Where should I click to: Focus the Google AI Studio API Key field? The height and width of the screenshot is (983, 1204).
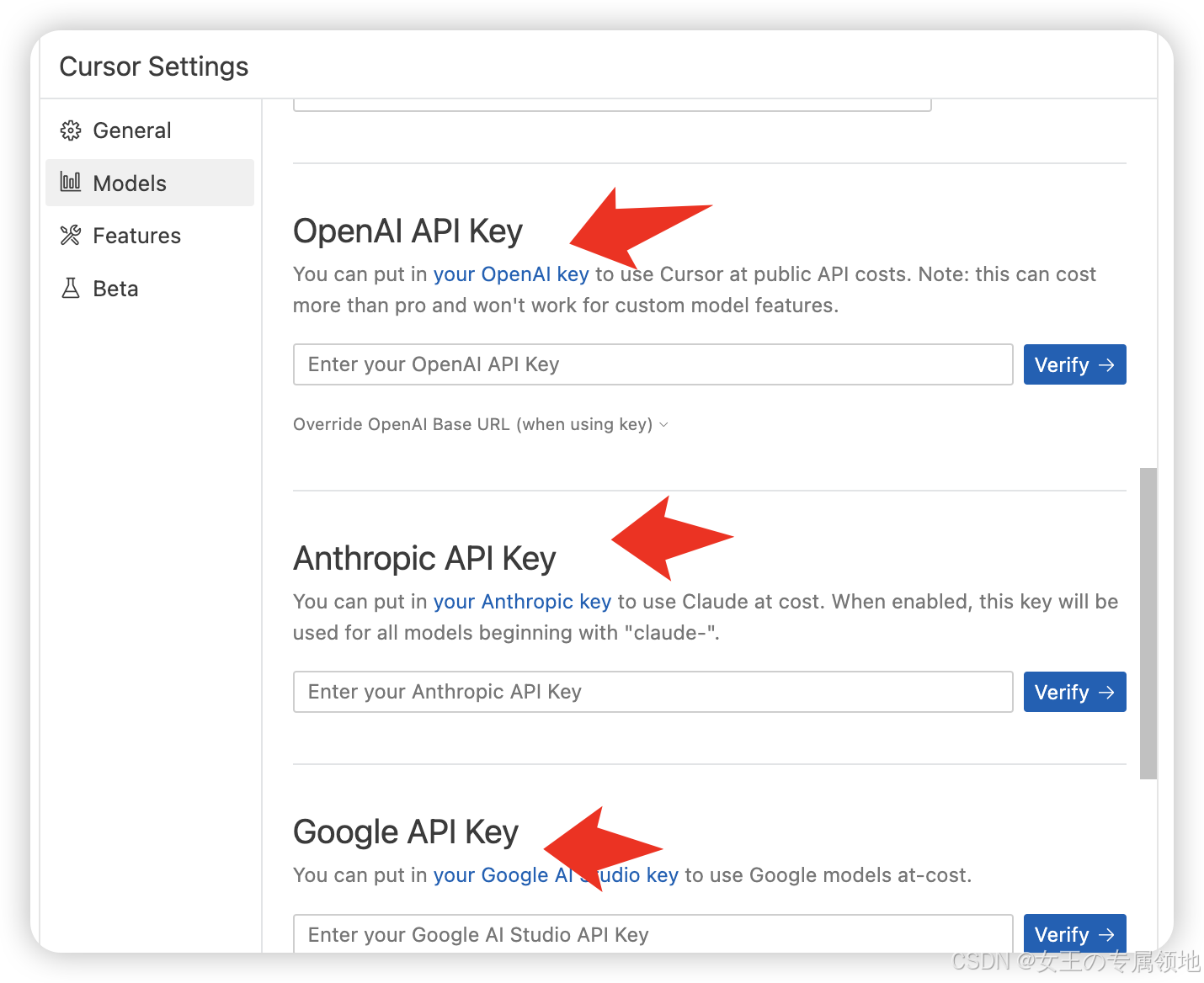point(653,933)
